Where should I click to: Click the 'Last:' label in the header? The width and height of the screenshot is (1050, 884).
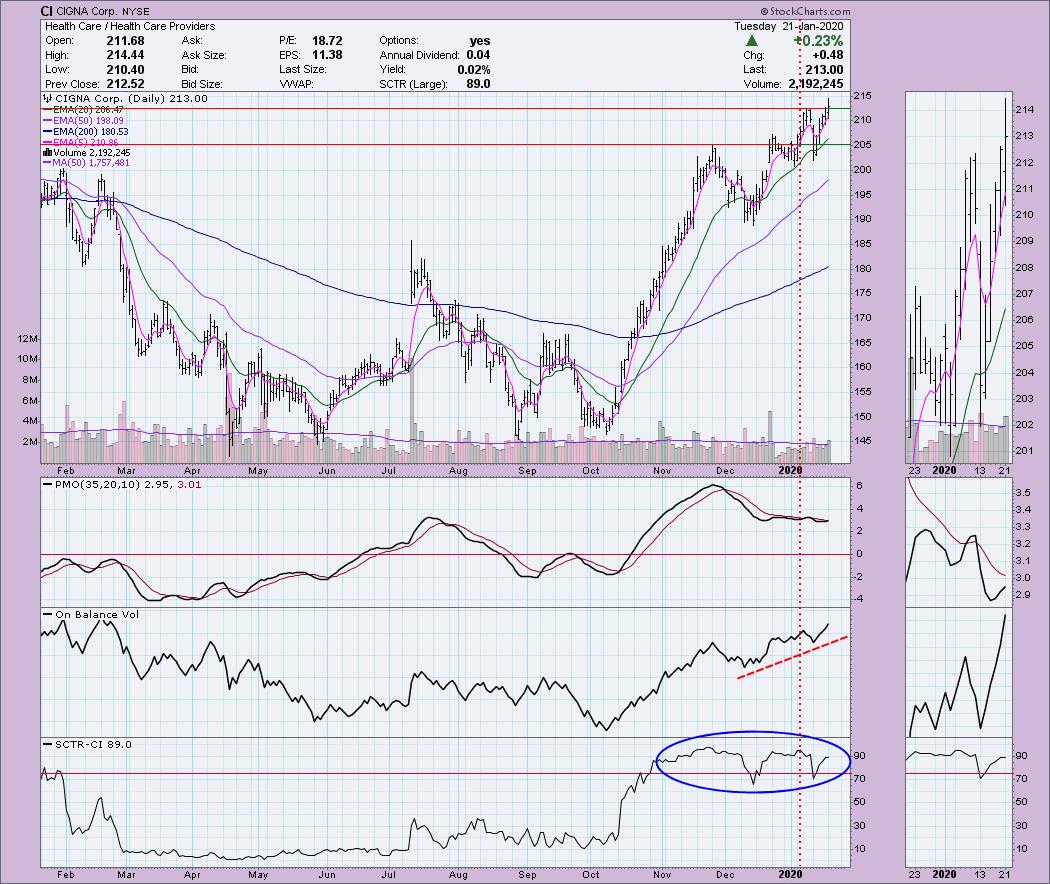[755, 70]
